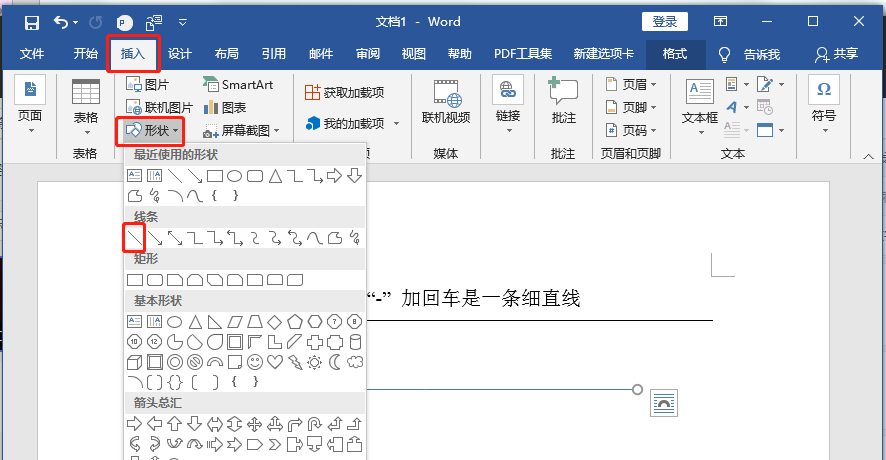Choose the no-symbol prohibition shape
The height and width of the screenshot is (460, 886).
click(x=195, y=362)
